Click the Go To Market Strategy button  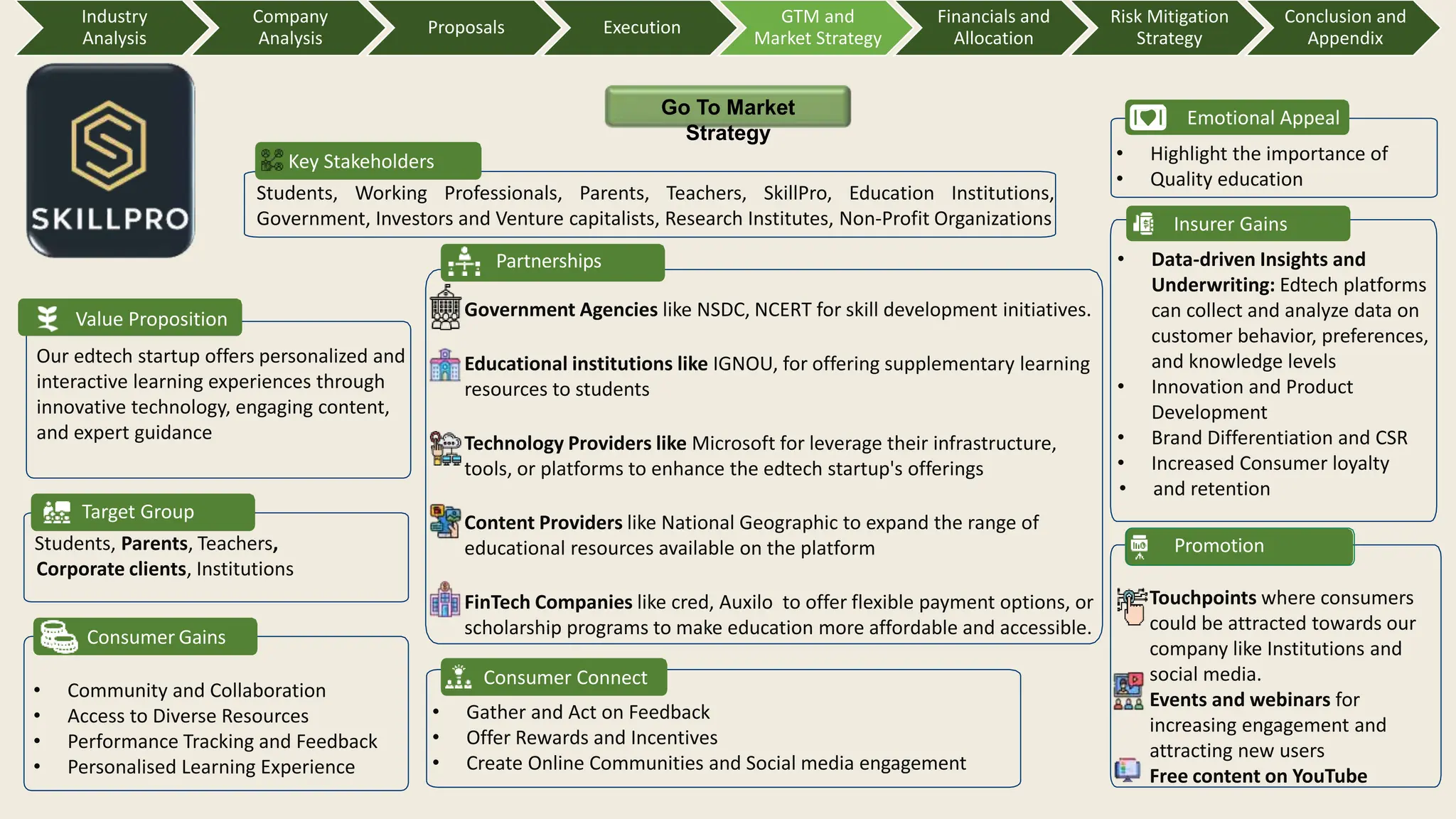(x=727, y=107)
